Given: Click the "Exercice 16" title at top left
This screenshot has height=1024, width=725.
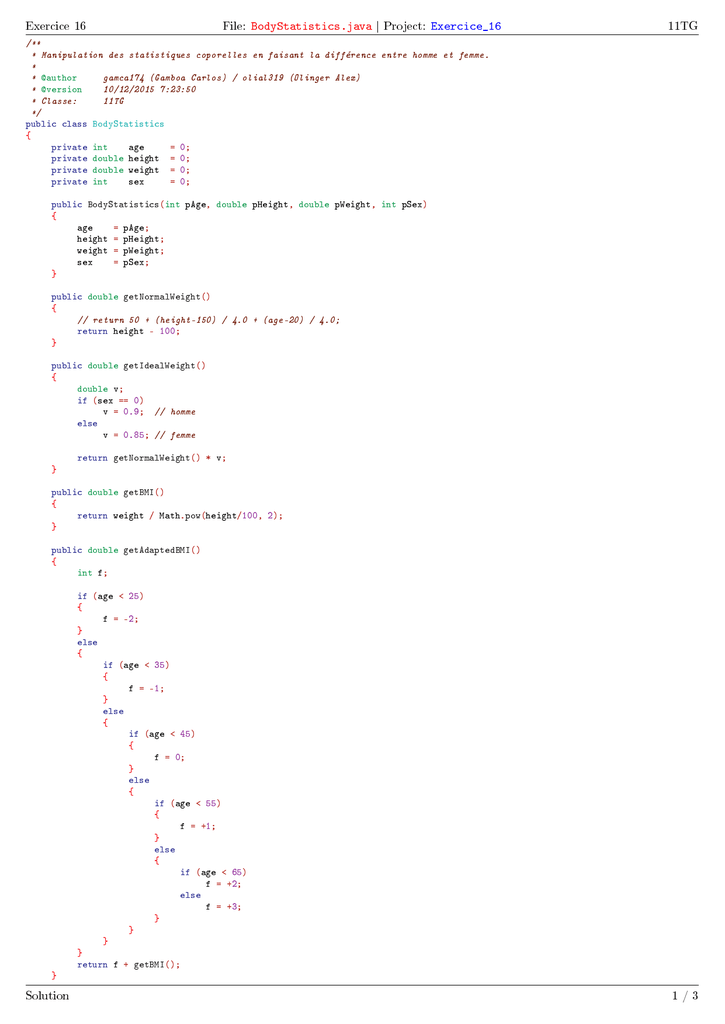Looking at the screenshot, I should click(56, 25).
